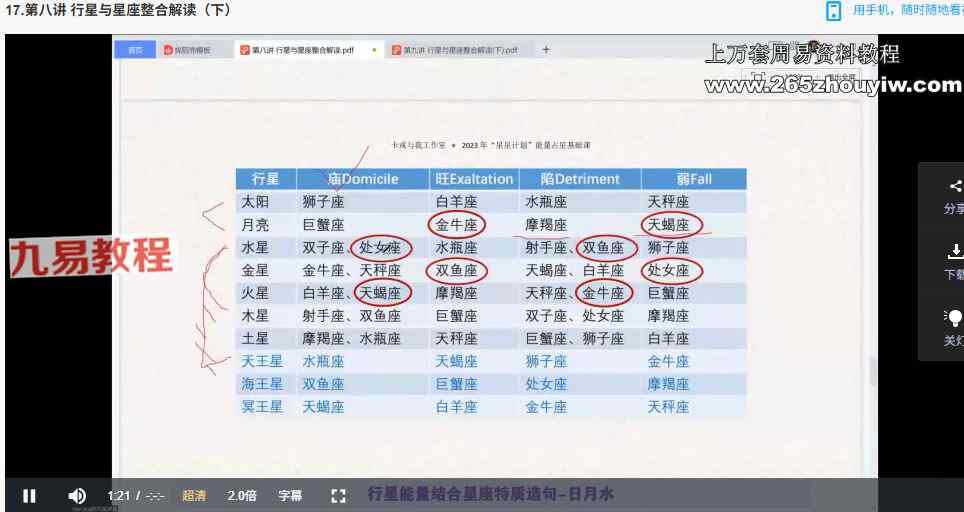The height and width of the screenshot is (512, 964).
Task: Select the 稻壳模板 tab
Action: click(192, 50)
